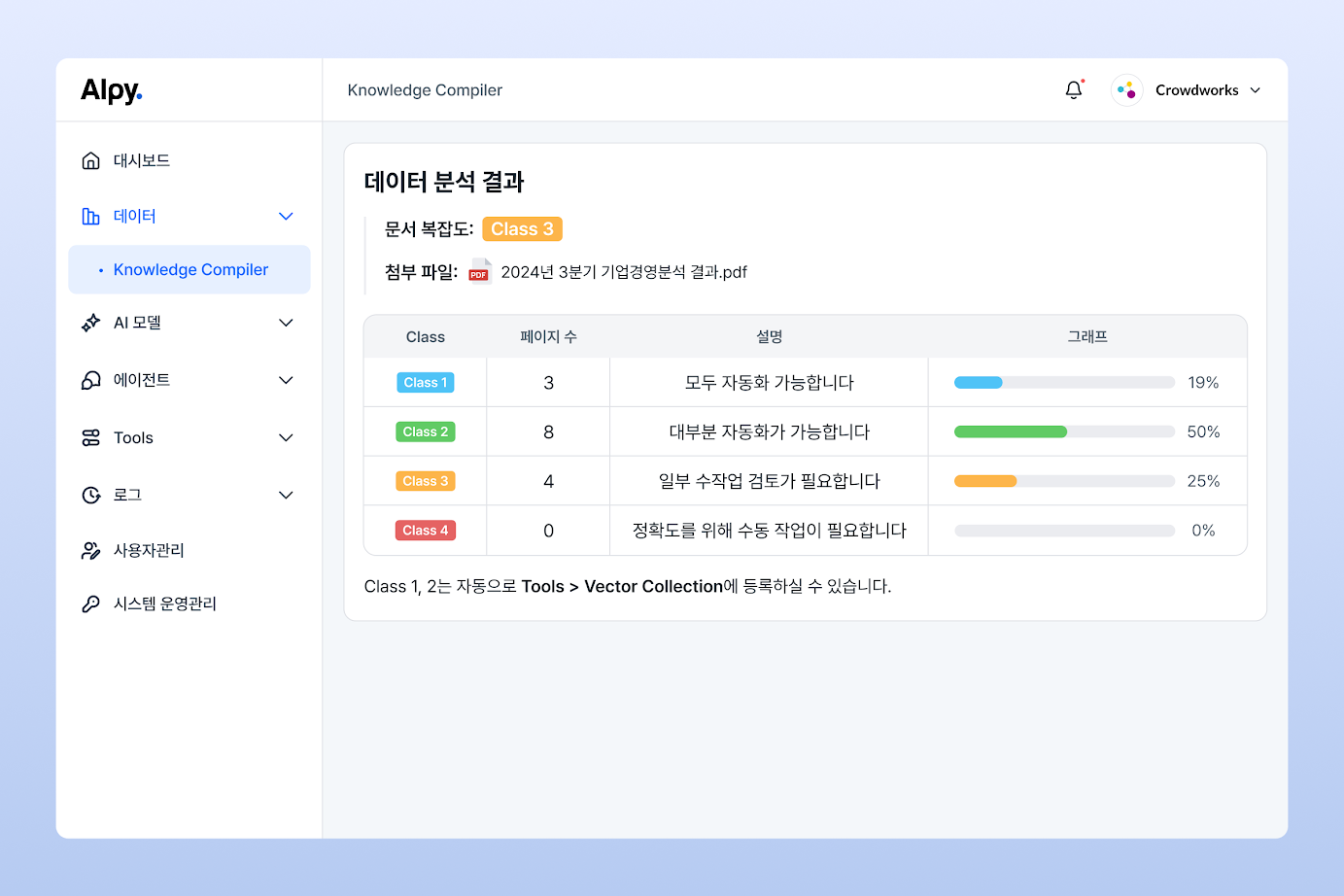Click the Crowdworks avatar logo
Image resolution: width=1344 pixels, height=896 pixels.
click(1126, 90)
